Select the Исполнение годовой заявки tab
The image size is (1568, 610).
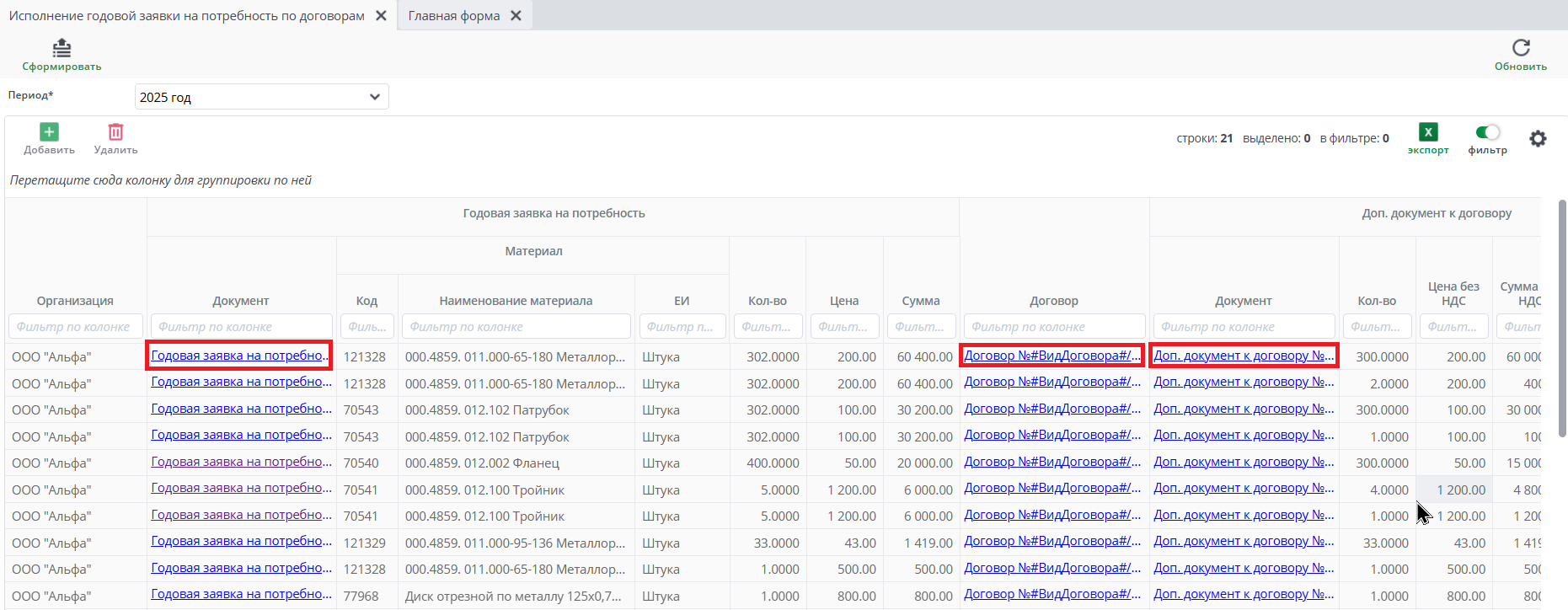186,16
